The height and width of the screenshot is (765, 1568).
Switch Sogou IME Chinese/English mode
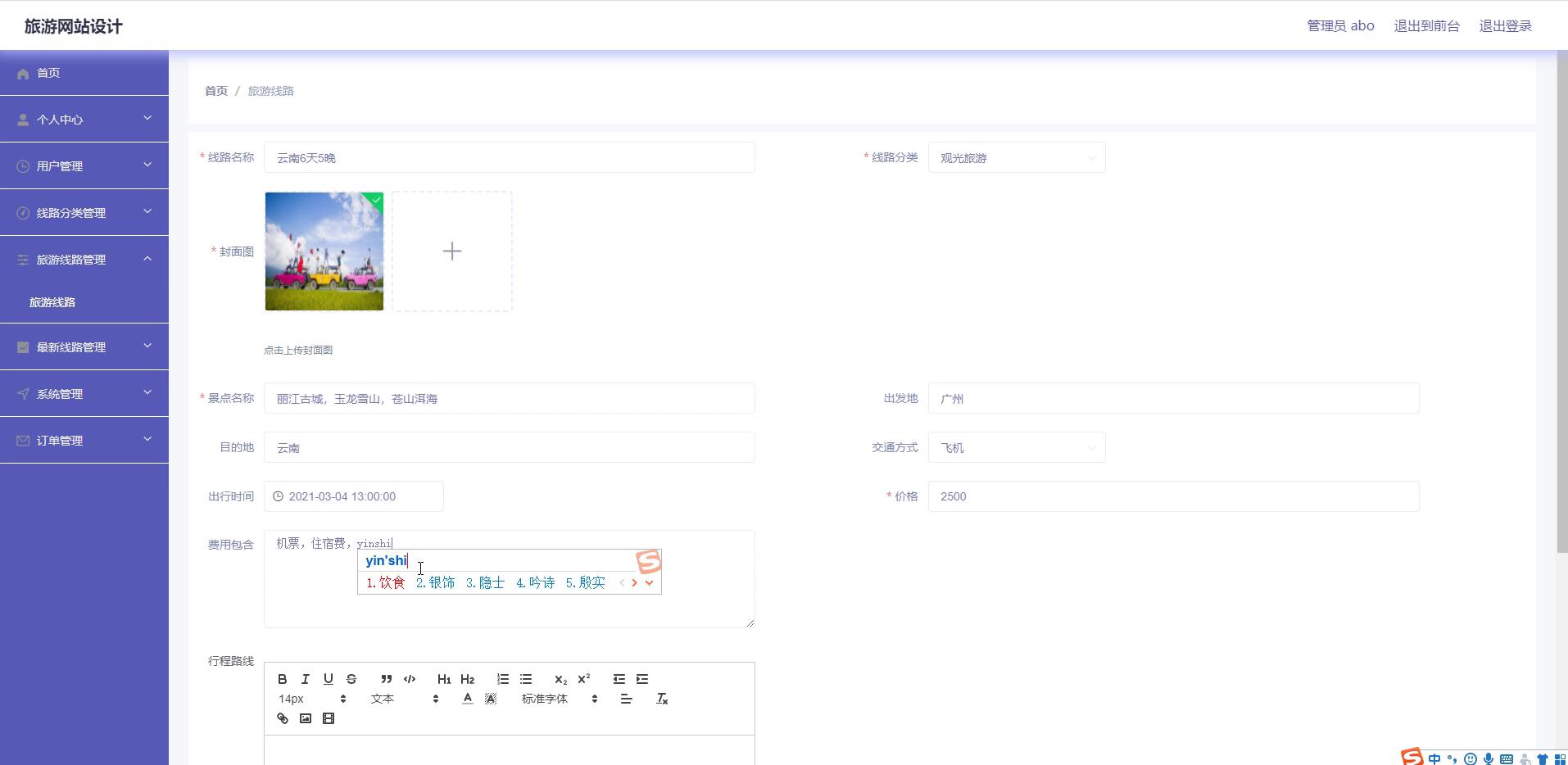[x=1434, y=758]
